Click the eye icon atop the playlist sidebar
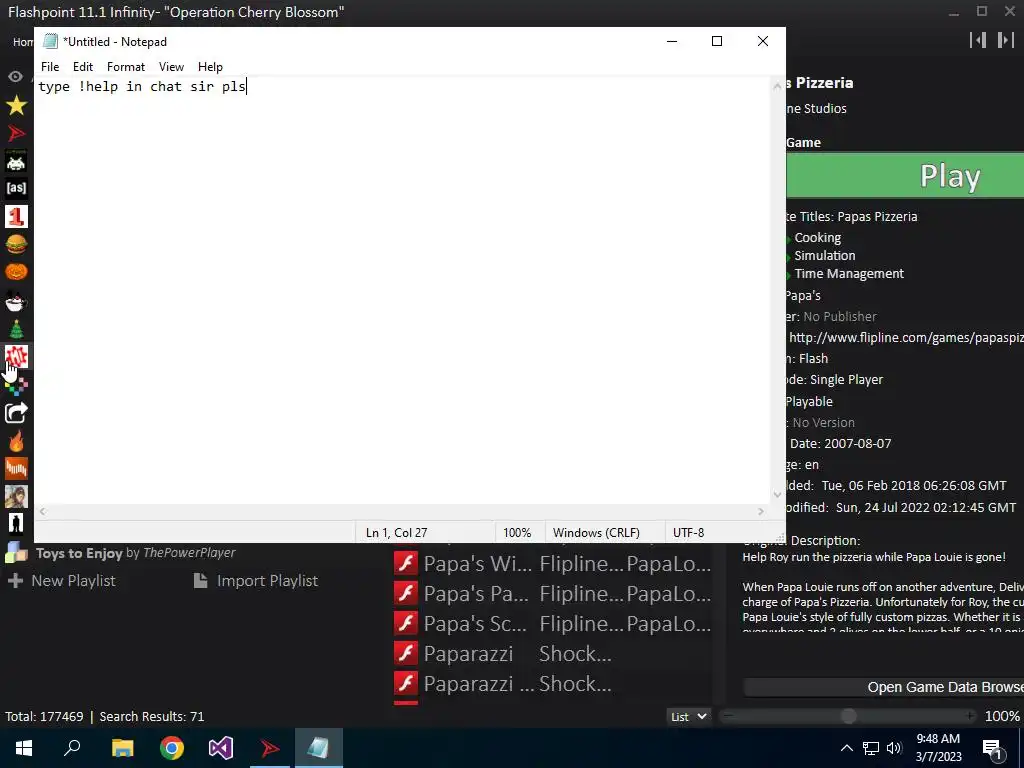Screen dimensions: 1024x768 (x=16, y=77)
